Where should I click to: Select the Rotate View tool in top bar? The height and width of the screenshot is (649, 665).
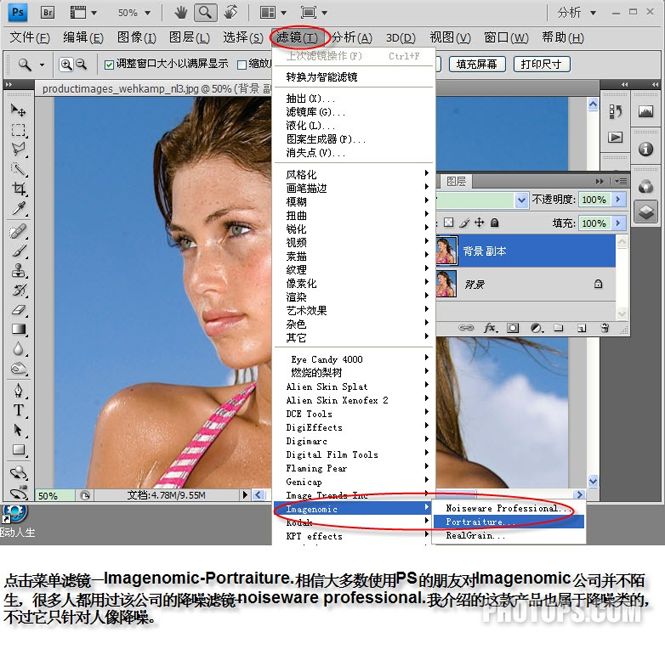[x=231, y=13]
